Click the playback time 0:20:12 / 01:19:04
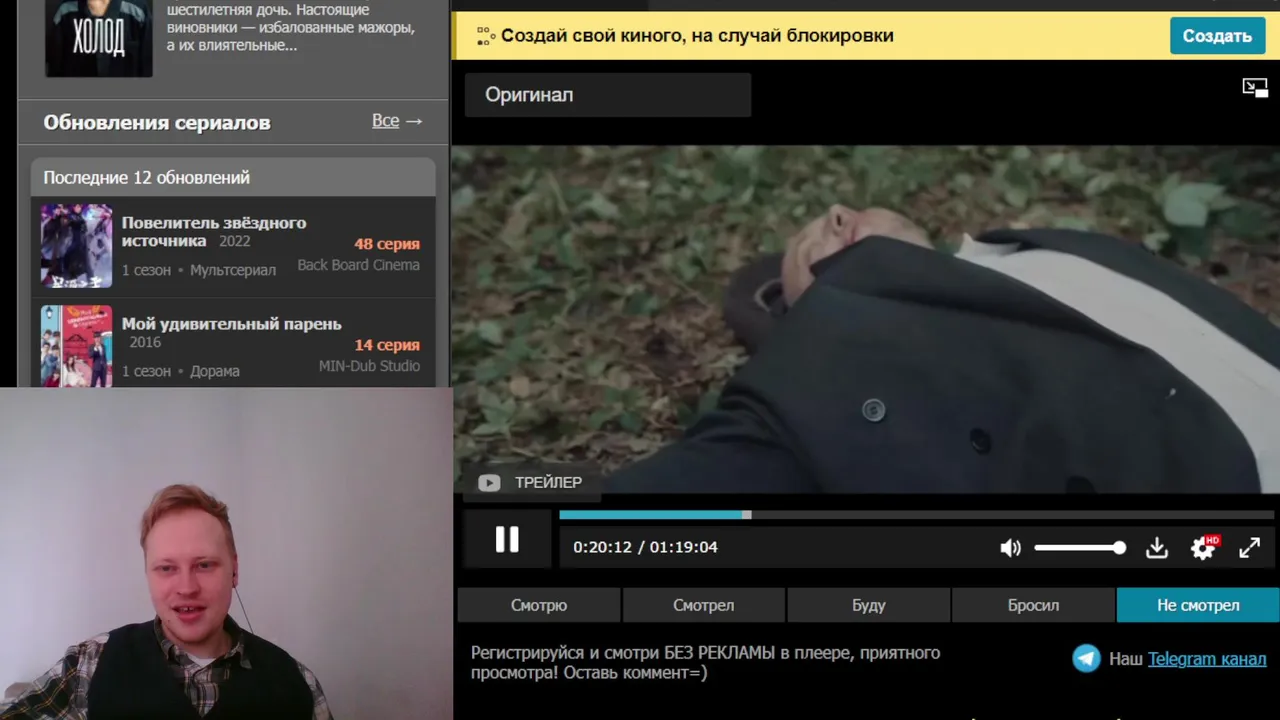 tap(645, 547)
